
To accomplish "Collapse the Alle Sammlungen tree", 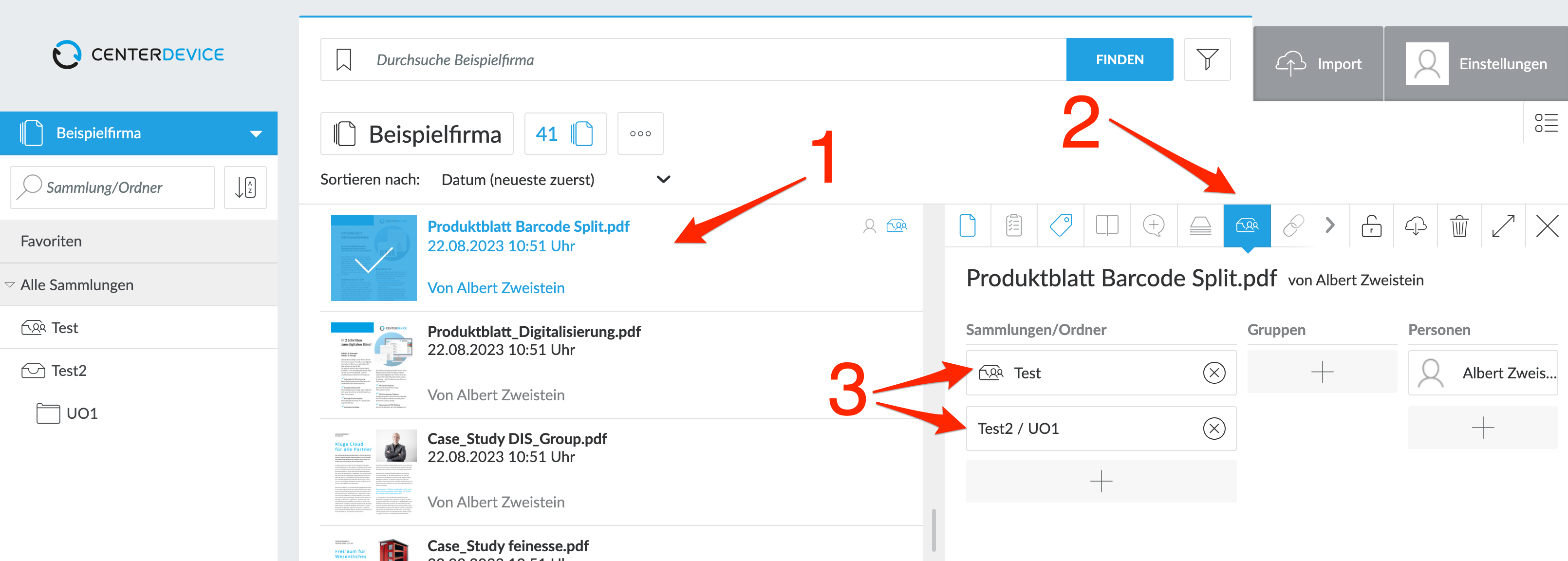I will point(10,285).
